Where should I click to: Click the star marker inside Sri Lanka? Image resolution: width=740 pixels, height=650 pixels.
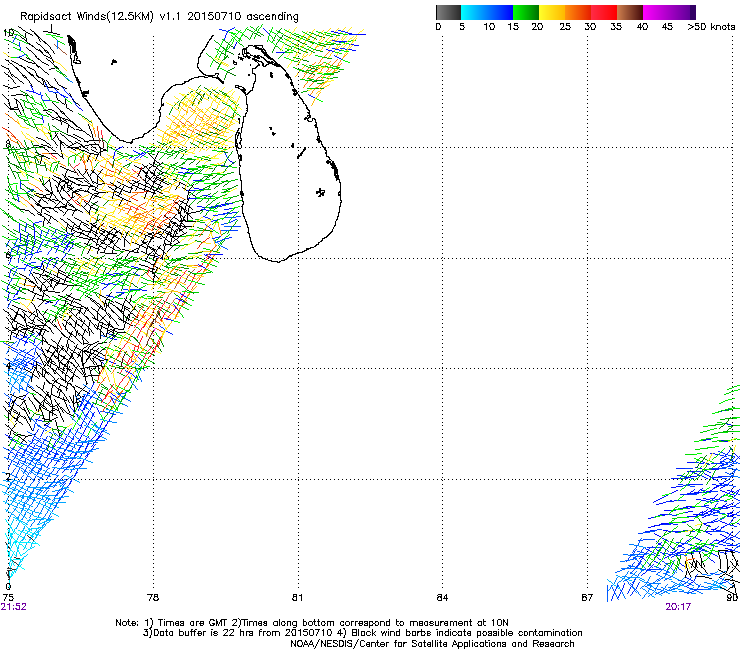[x=320, y=192]
